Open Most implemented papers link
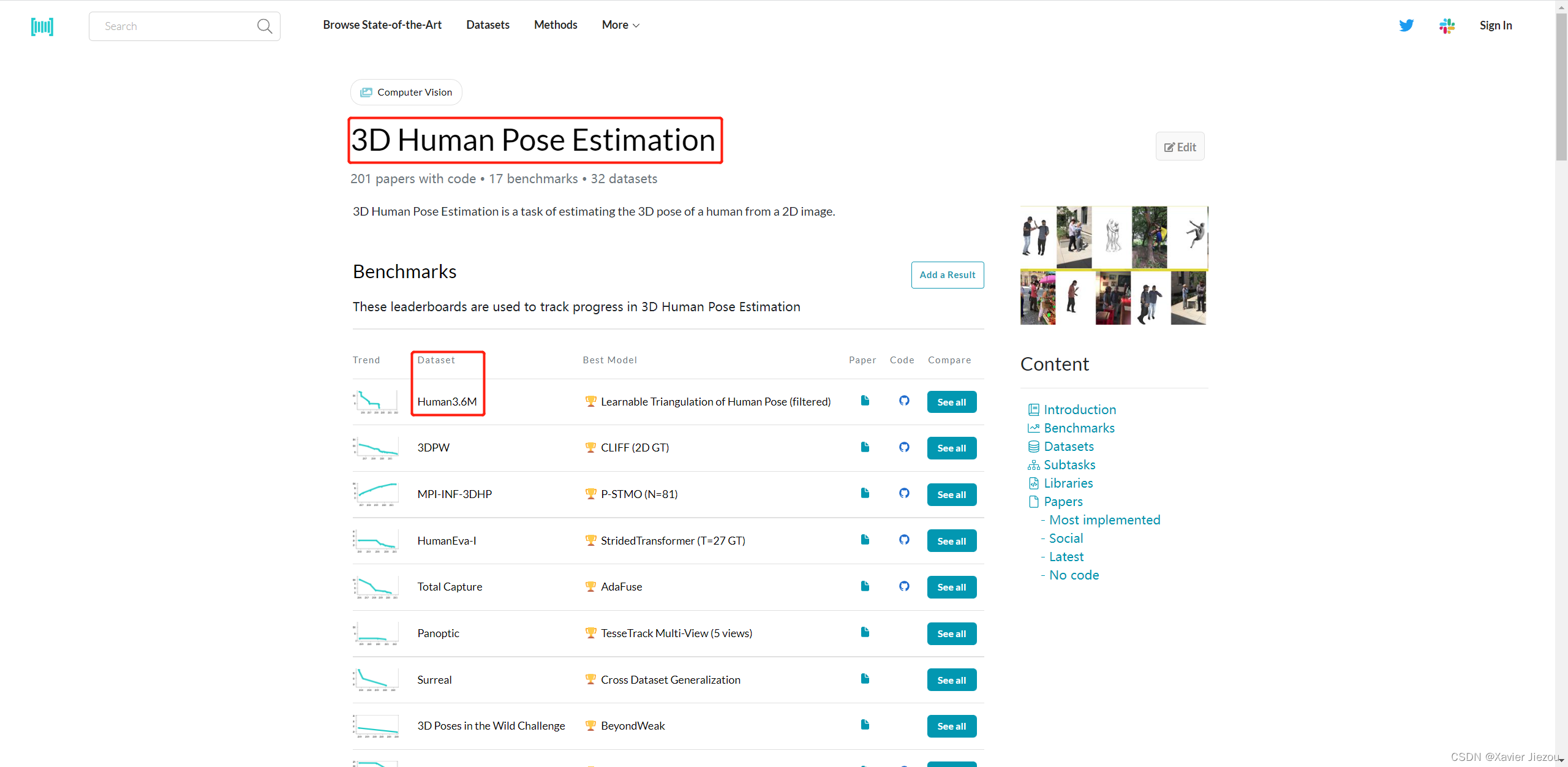Image resolution: width=1568 pixels, height=767 pixels. (x=1104, y=520)
